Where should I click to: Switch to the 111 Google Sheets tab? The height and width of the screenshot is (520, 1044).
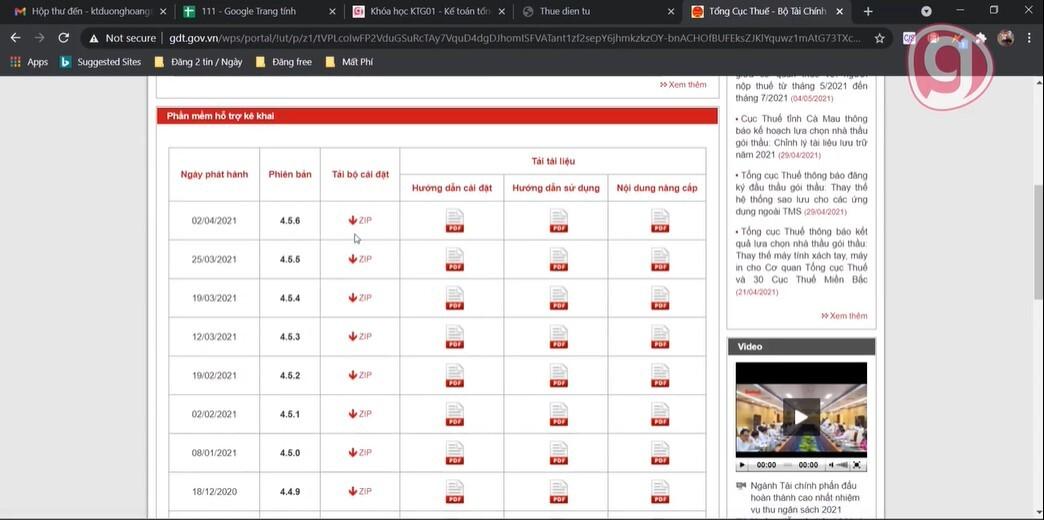pyautogui.click(x=258, y=11)
